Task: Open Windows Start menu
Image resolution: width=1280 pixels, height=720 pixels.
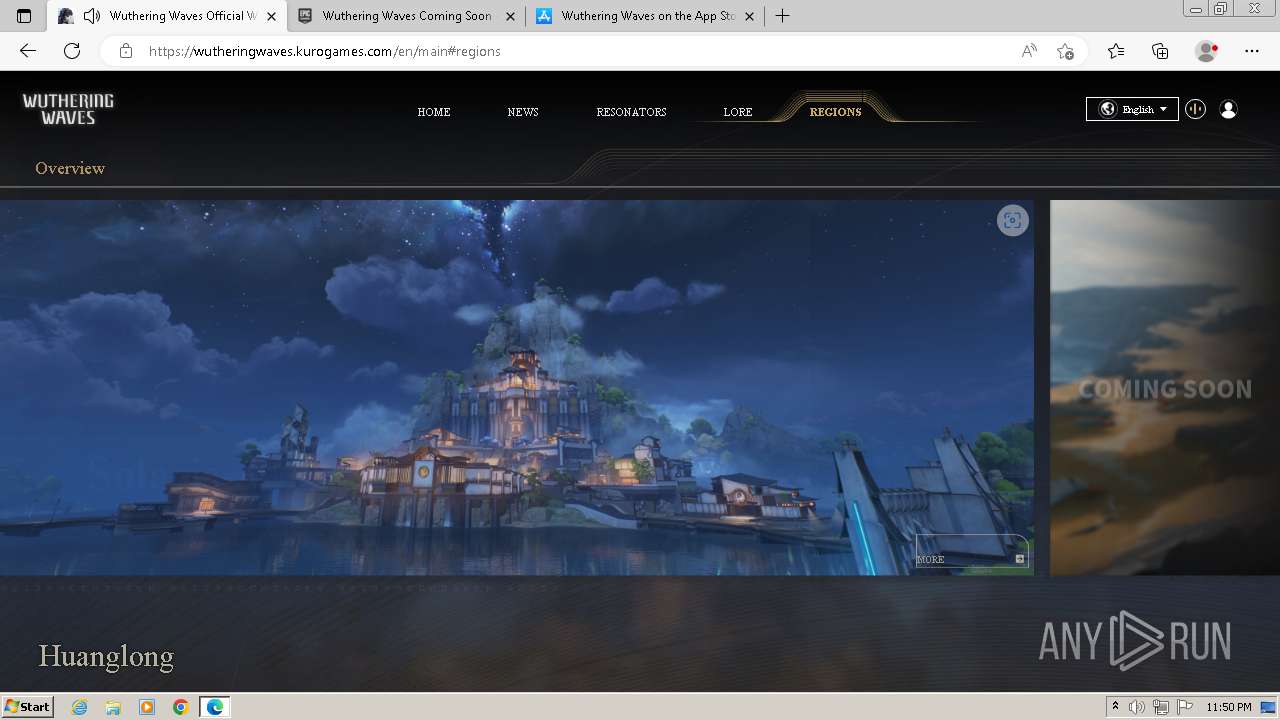Action: click(x=28, y=706)
